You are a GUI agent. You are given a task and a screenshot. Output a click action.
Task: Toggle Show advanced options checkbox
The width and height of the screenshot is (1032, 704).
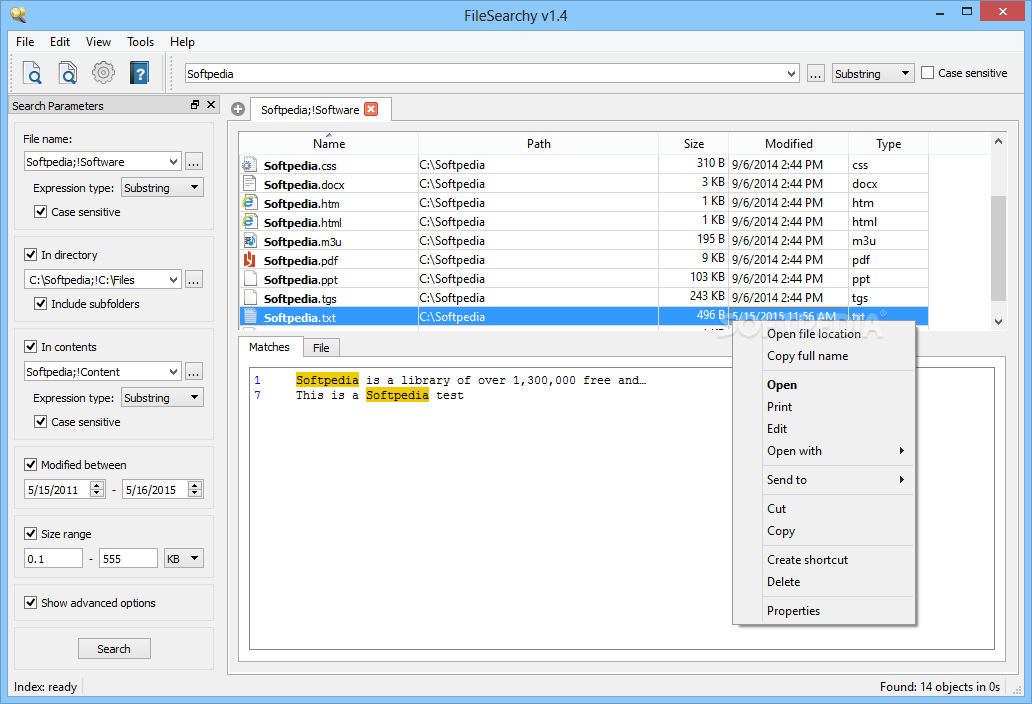pyautogui.click(x=30, y=603)
